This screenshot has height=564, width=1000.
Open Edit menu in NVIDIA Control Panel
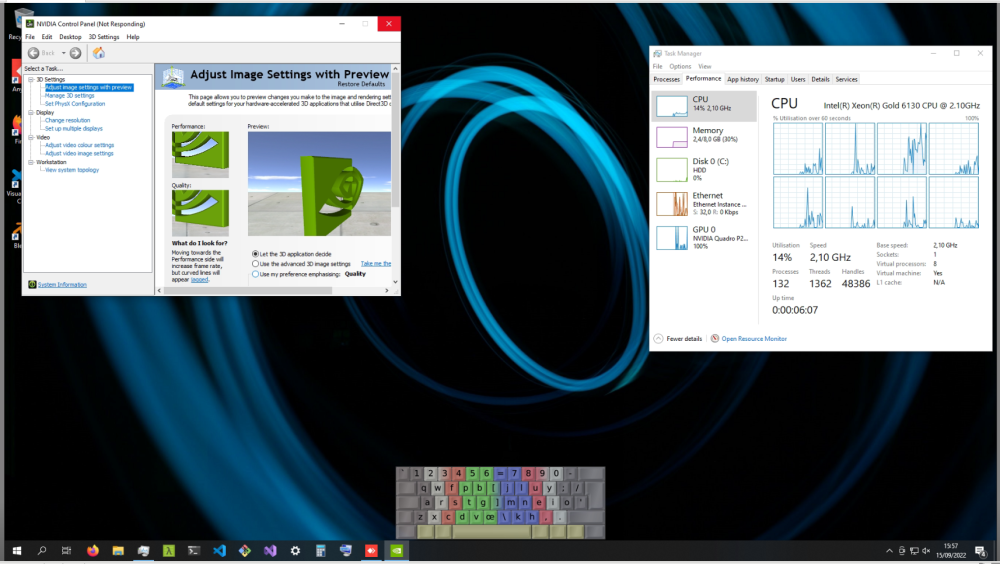pyautogui.click(x=47, y=37)
